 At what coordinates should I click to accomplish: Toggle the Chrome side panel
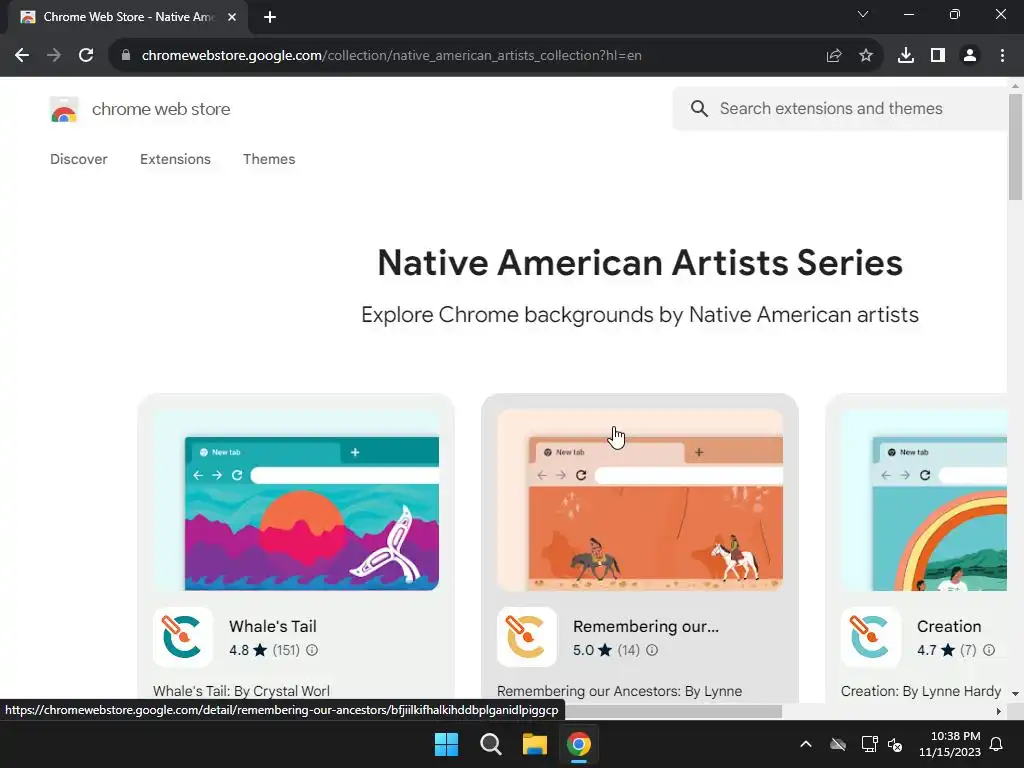[x=938, y=56]
